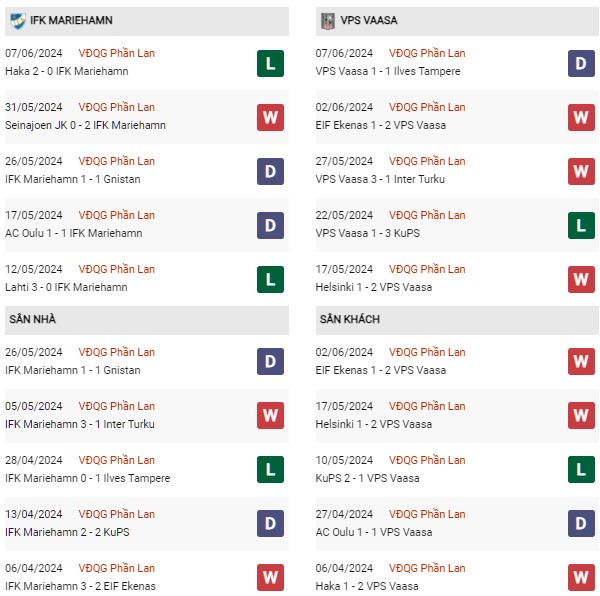Click the VPS Vaasa club crest icon

click(x=328, y=21)
